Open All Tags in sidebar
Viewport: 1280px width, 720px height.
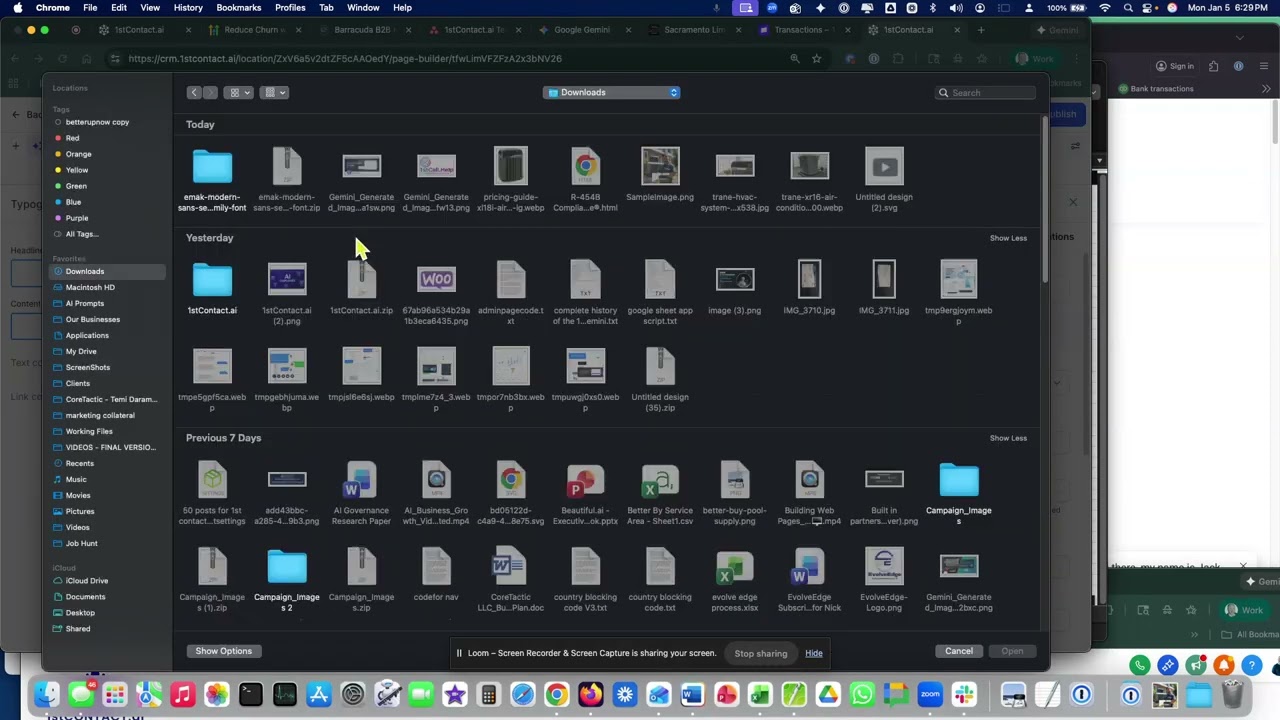pyautogui.click(x=81, y=234)
